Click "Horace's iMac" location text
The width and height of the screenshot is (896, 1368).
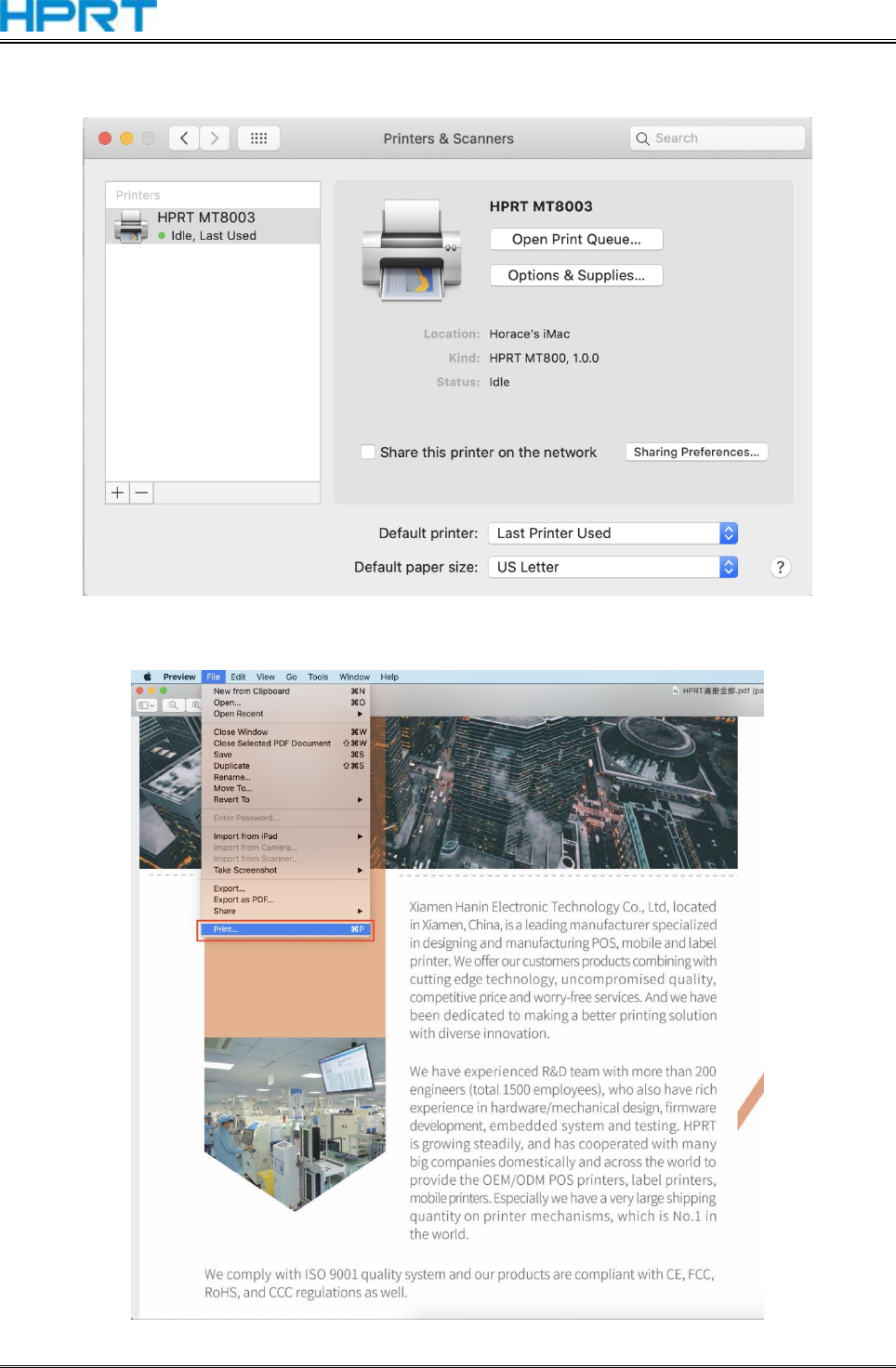(530, 334)
